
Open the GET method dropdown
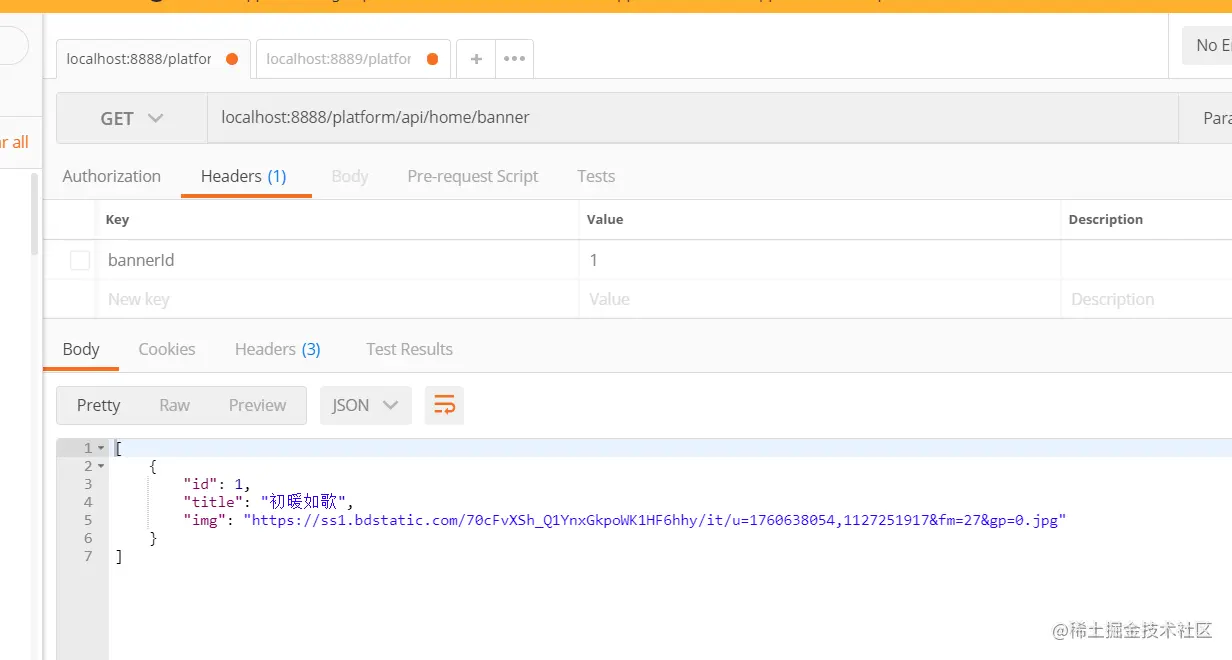coord(132,118)
